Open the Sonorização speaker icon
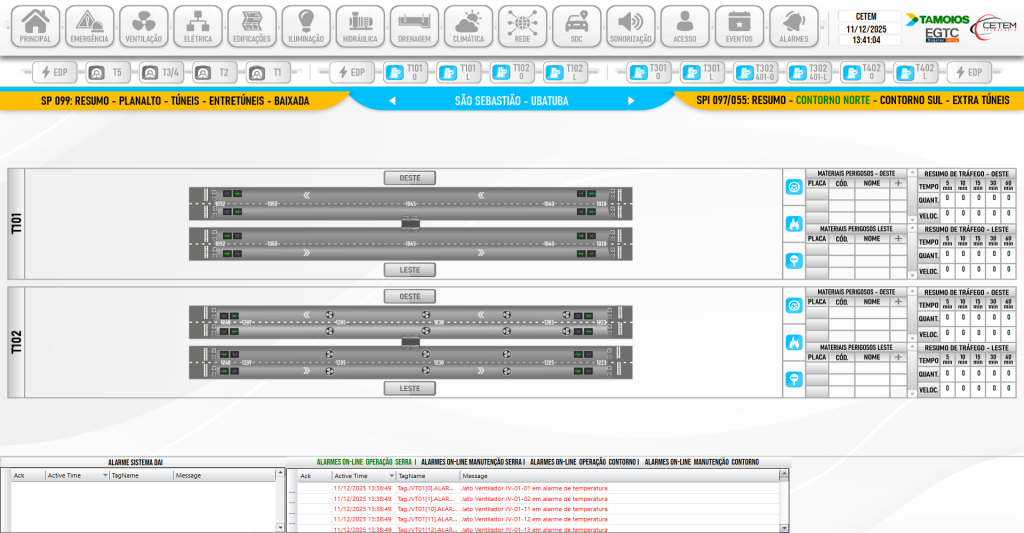This screenshot has width=1024, height=533. (x=630, y=25)
